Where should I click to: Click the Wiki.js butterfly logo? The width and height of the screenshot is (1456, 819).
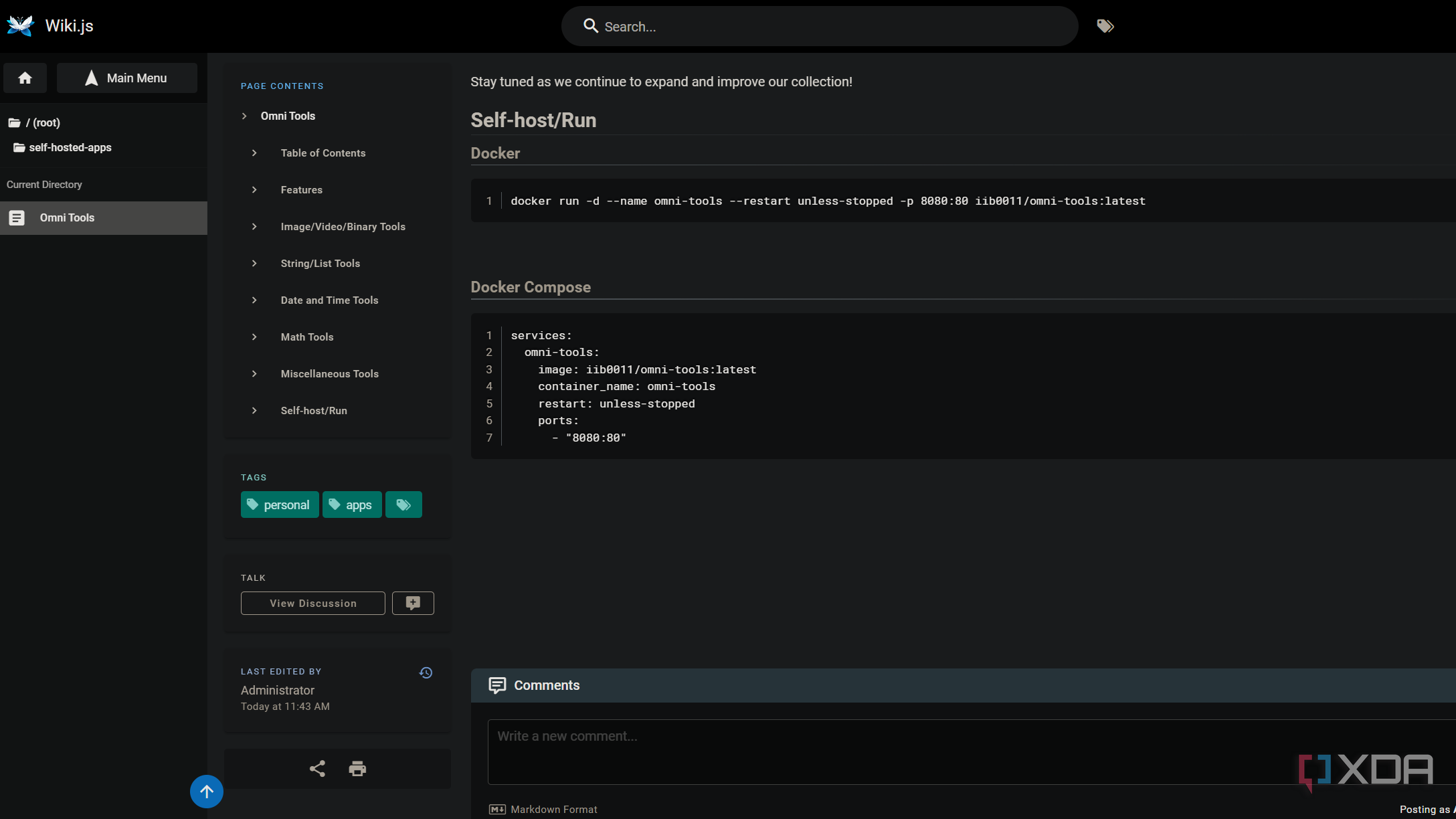20,25
